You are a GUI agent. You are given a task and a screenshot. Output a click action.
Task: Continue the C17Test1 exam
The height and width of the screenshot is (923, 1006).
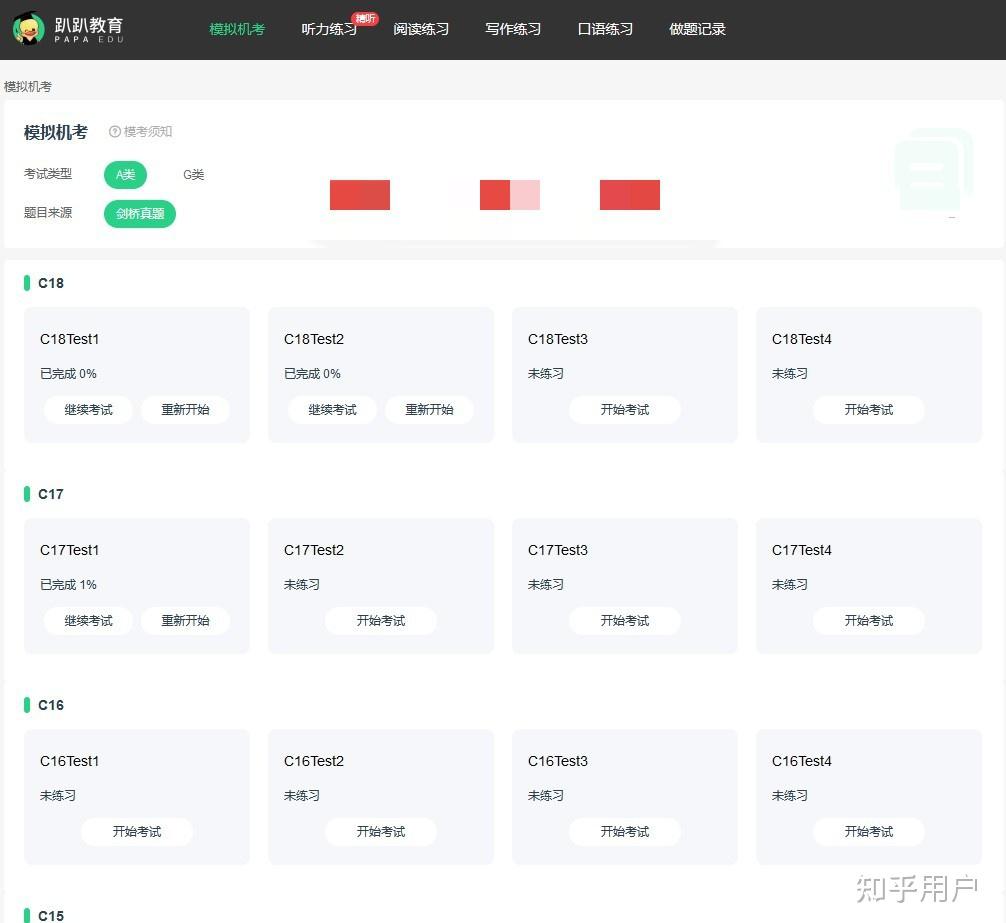89,620
